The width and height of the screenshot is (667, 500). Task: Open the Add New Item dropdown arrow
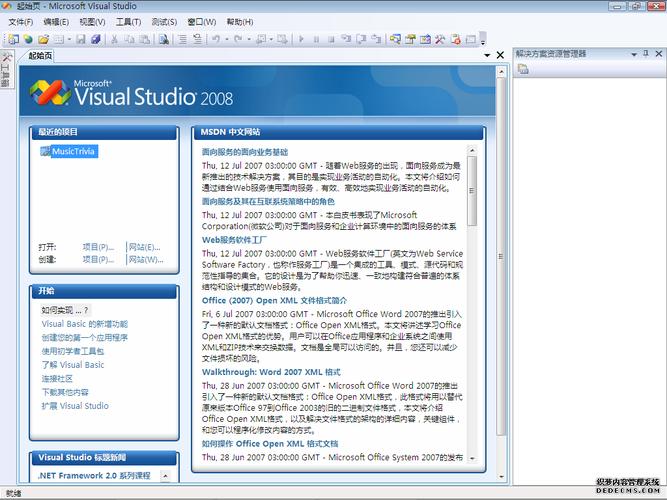[x=69, y=39]
